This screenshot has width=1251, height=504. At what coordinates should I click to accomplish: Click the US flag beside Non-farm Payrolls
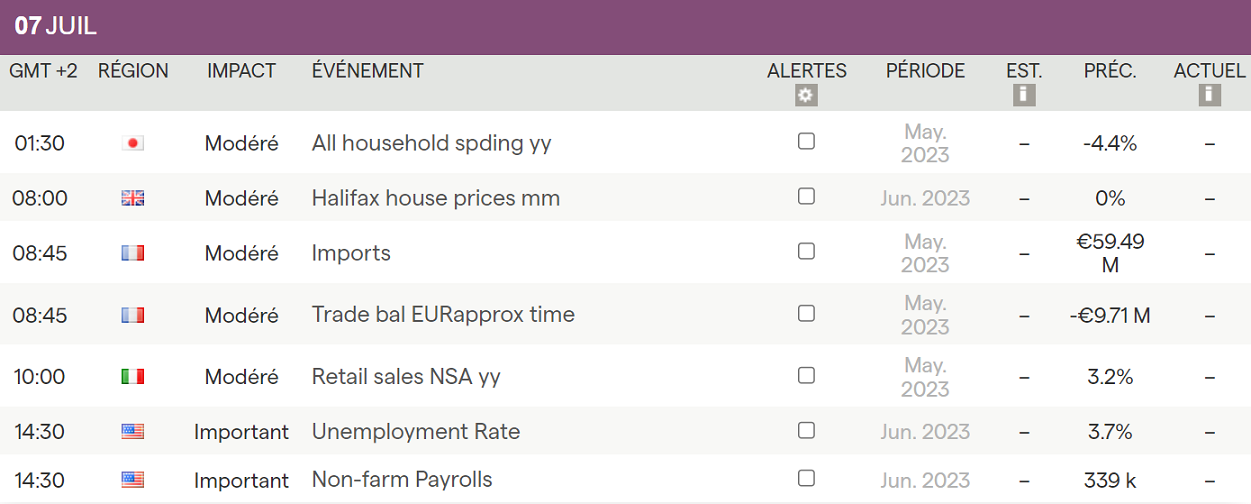pos(132,480)
